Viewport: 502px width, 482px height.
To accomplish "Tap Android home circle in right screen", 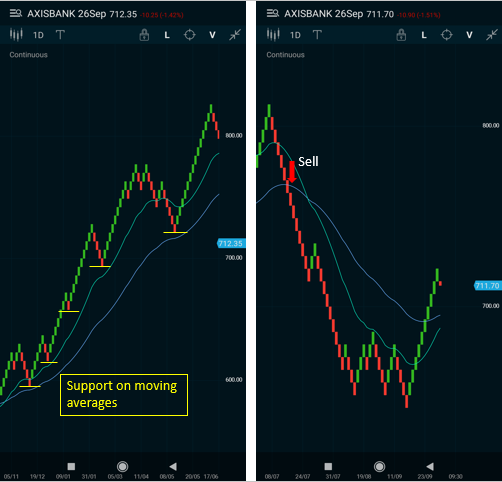I will point(380,466).
